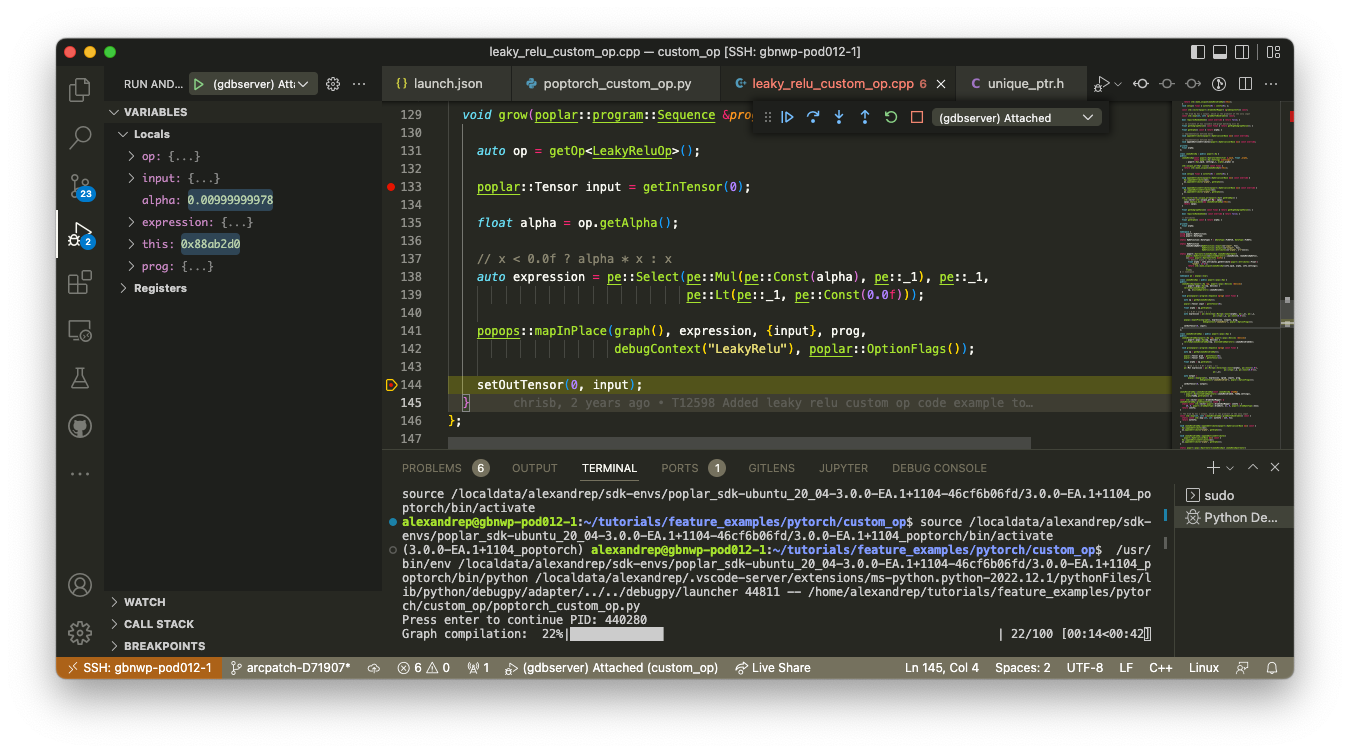1350x753 pixels.
Task: Open editor More Actions ellipsis
Action: pos(1272,84)
